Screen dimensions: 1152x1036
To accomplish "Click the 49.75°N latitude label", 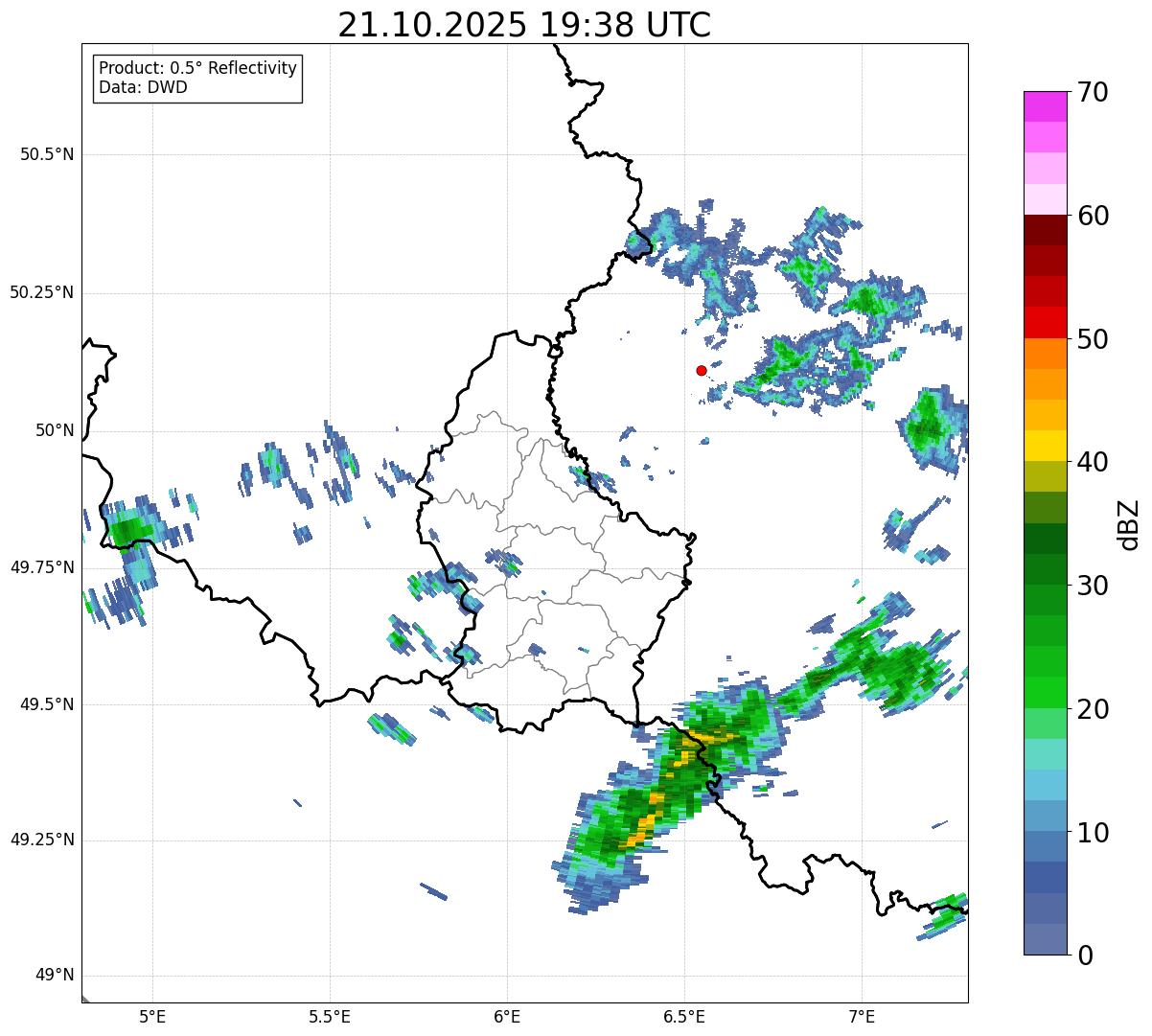I will 42,567.
